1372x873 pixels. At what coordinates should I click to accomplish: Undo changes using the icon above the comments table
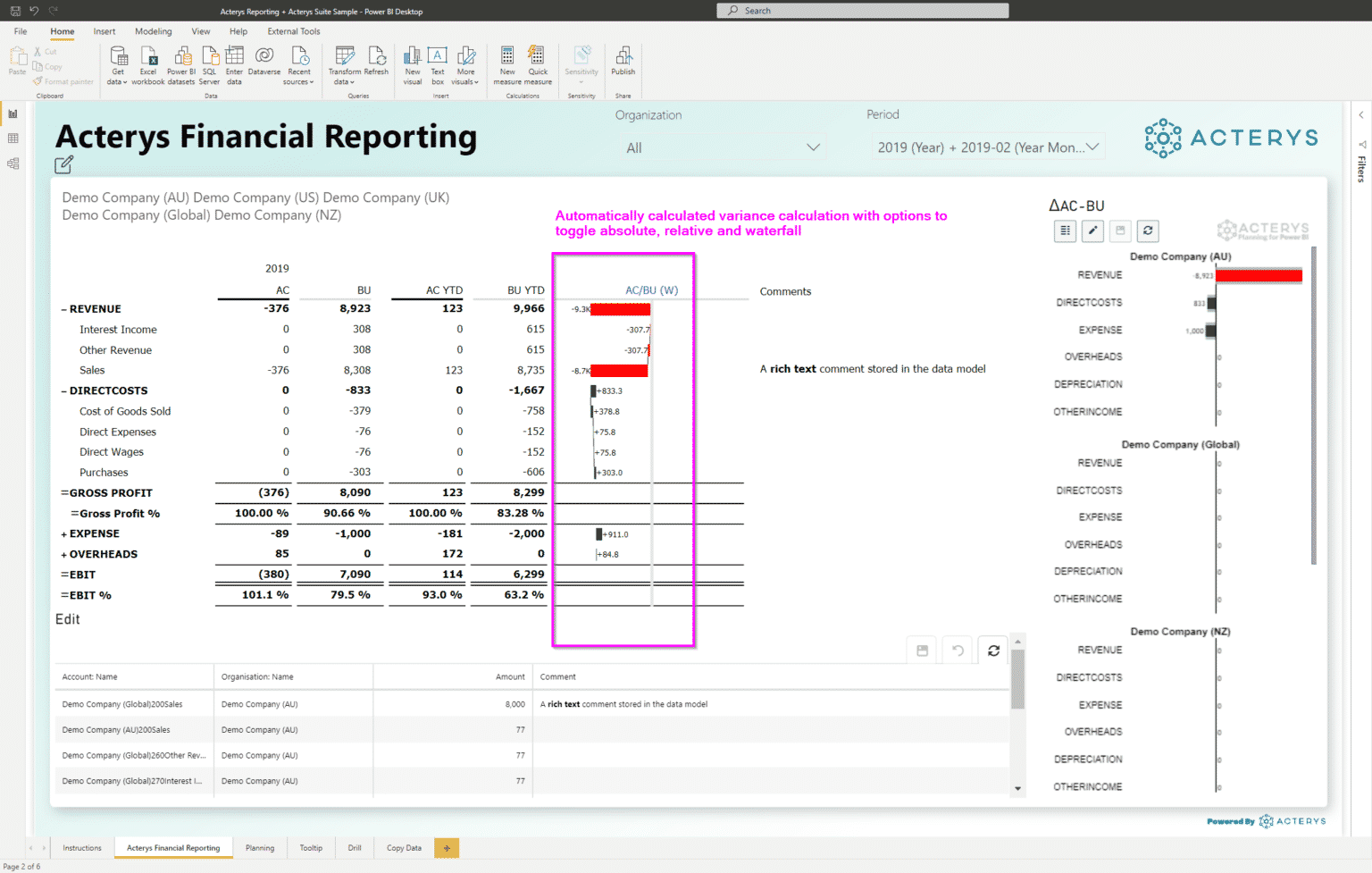[x=957, y=650]
